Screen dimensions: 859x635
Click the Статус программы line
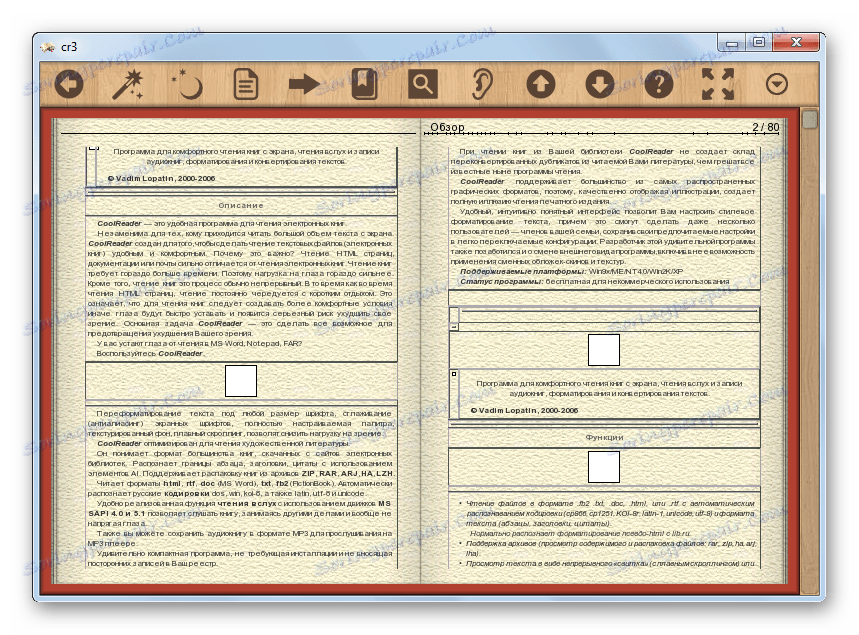594,281
